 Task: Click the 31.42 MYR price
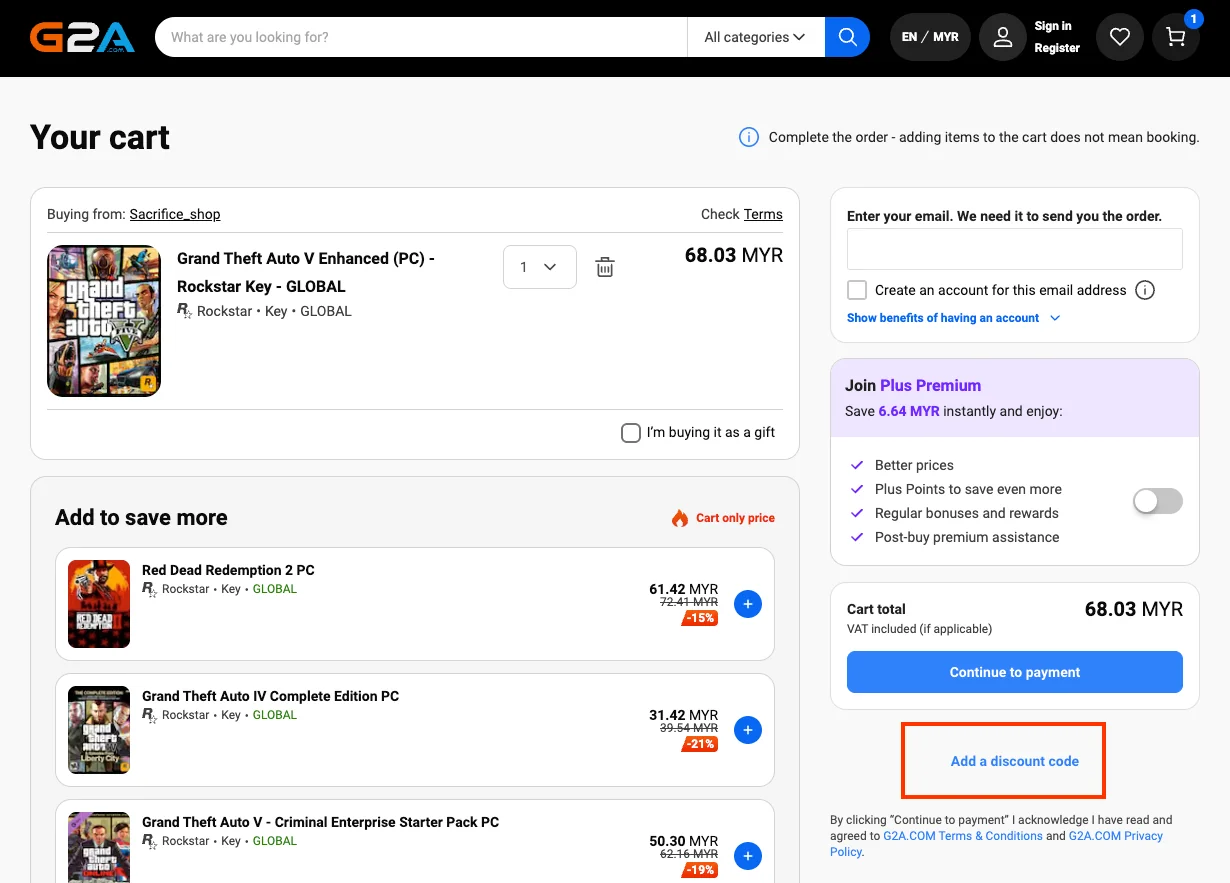(684, 715)
